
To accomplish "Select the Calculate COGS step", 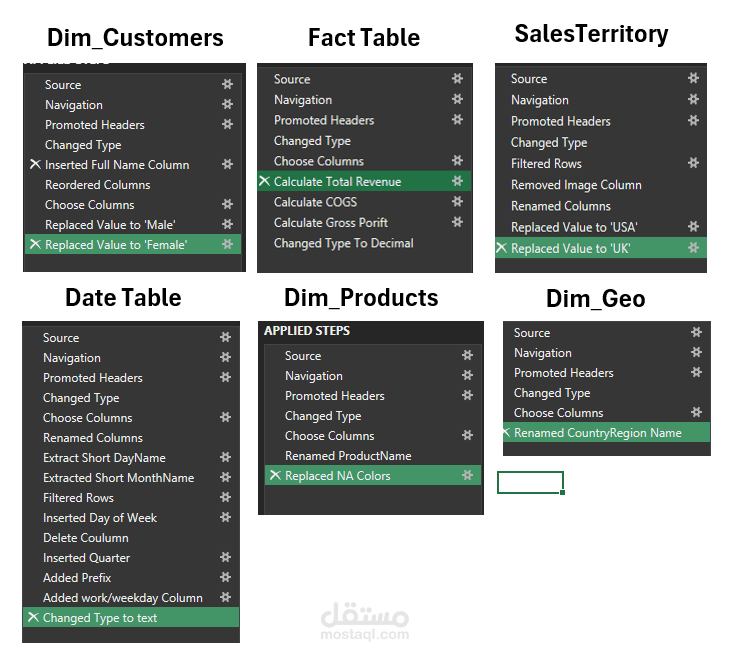I will (315, 202).
